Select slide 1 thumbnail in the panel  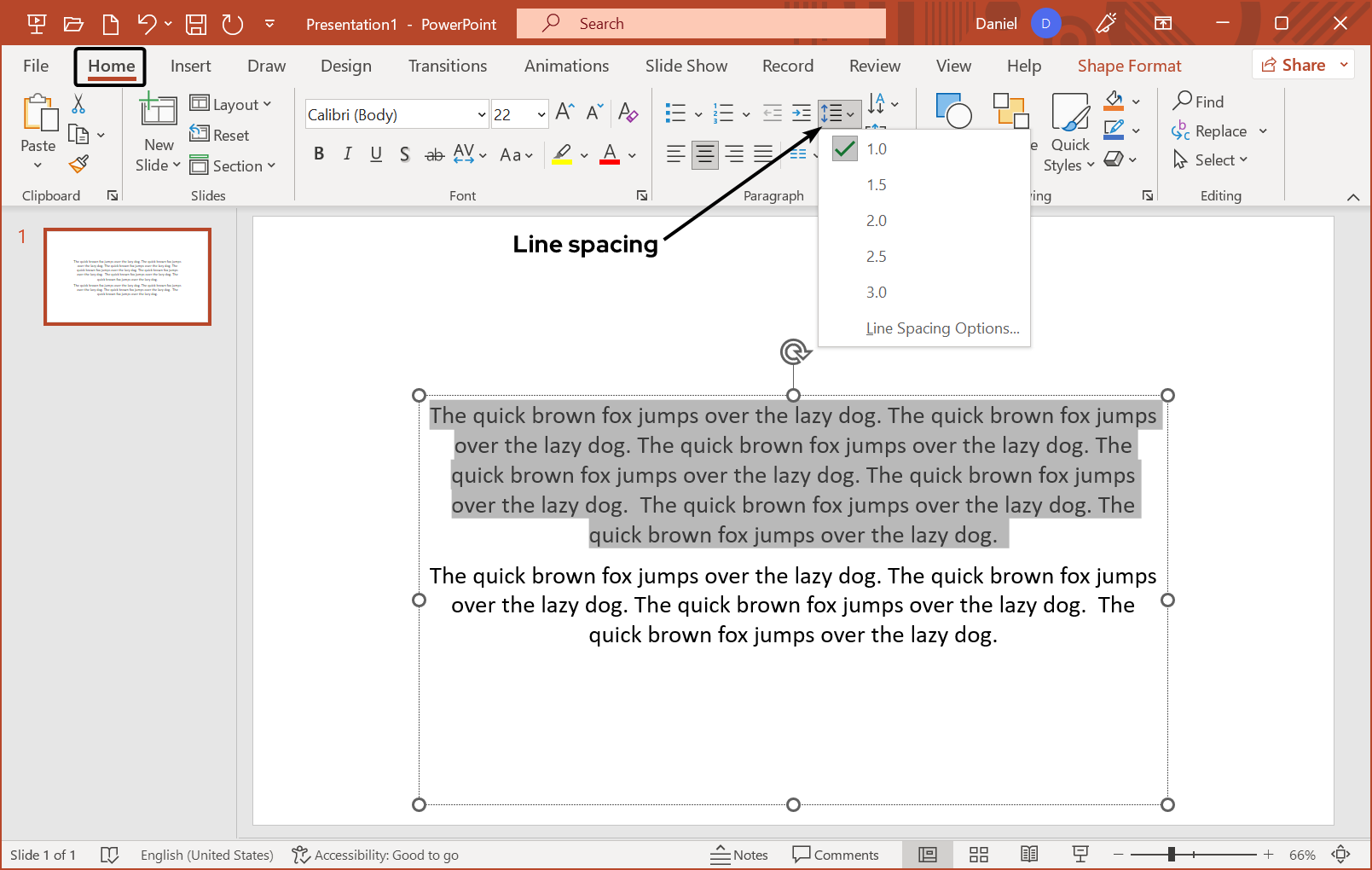point(126,276)
